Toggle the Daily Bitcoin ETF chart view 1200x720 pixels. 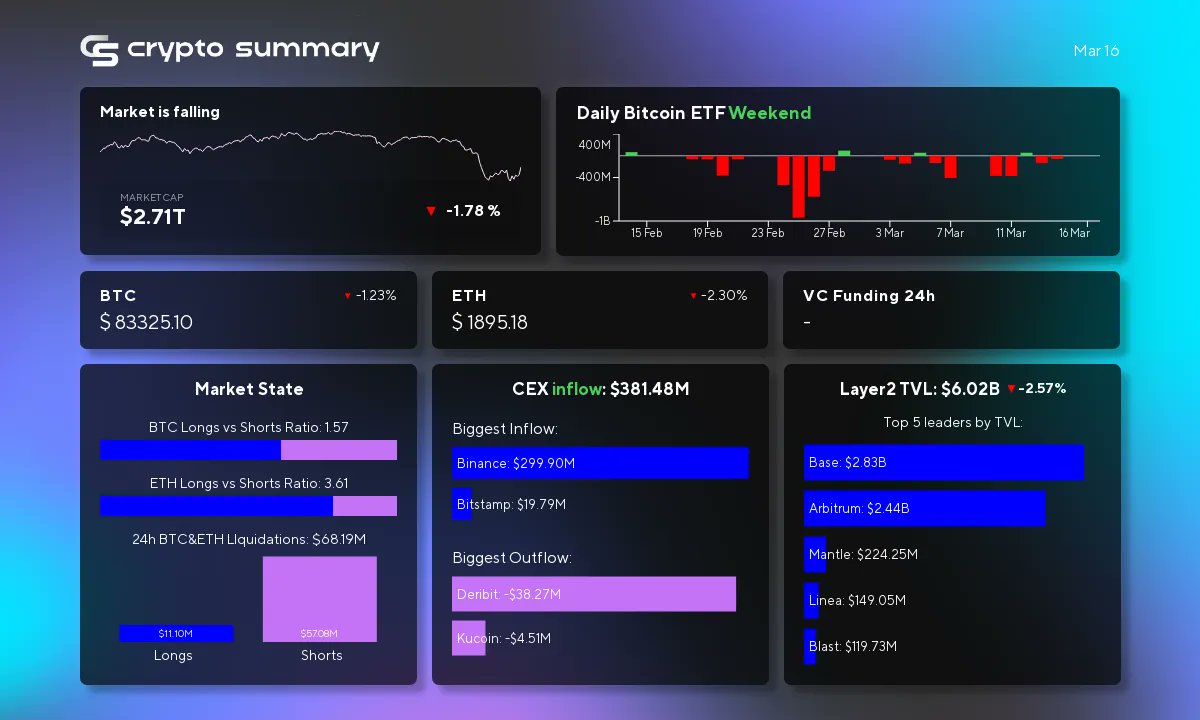point(838,170)
